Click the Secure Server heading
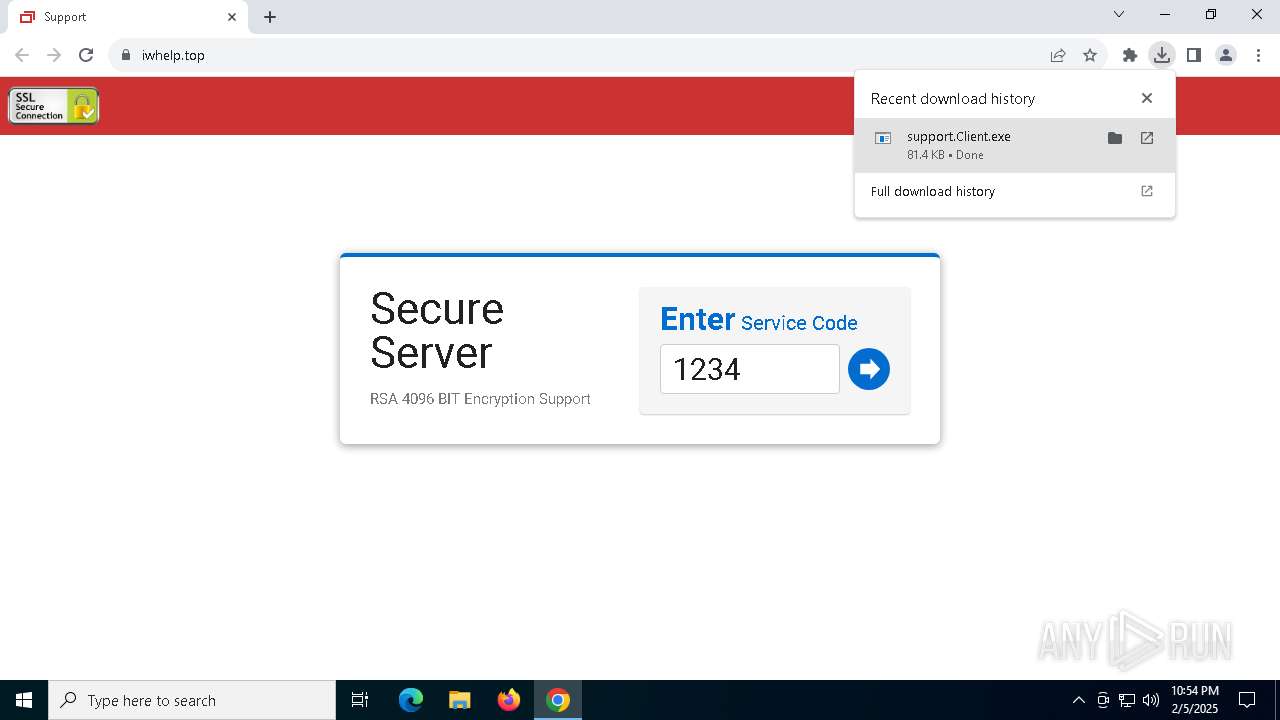 click(x=437, y=330)
